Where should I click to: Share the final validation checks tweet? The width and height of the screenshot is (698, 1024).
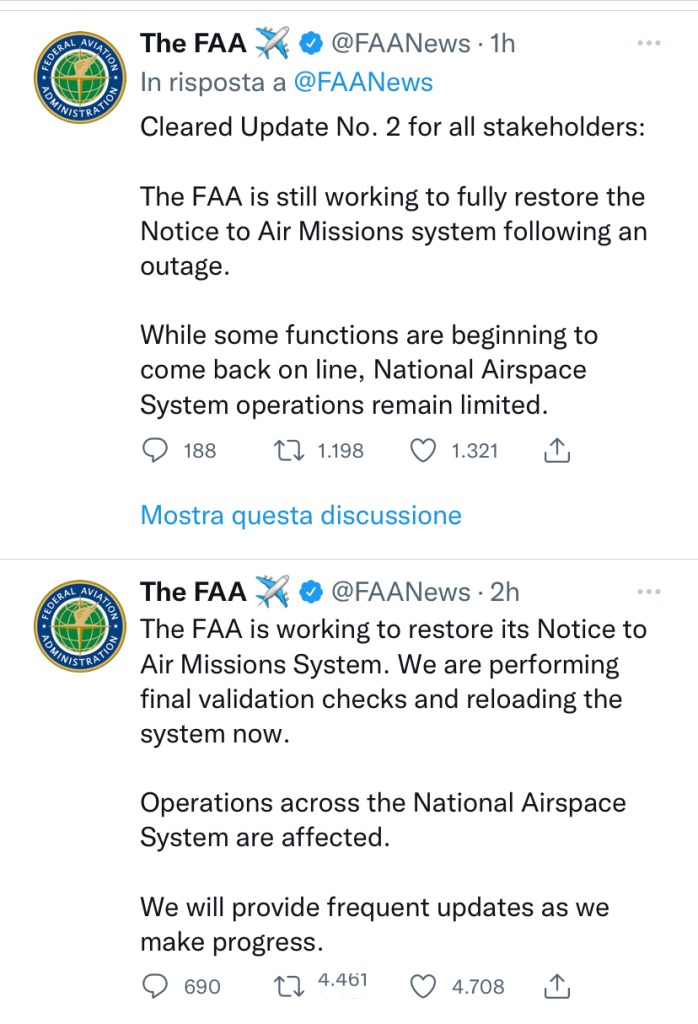[556, 987]
